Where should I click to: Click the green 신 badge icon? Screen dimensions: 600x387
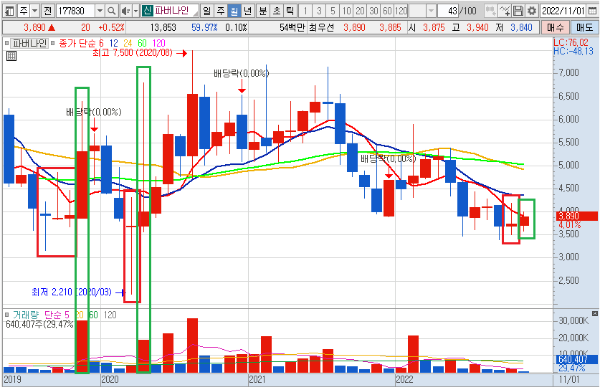(x=147, y=10)
